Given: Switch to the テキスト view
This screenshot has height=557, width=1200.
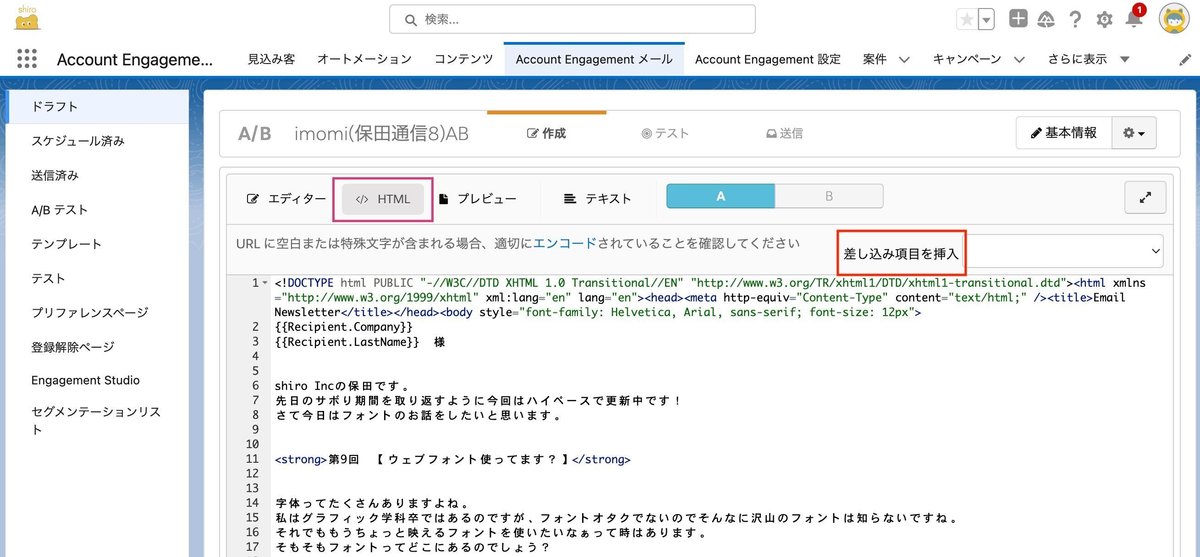Looking at the screenshot, I should click(598, 199).
